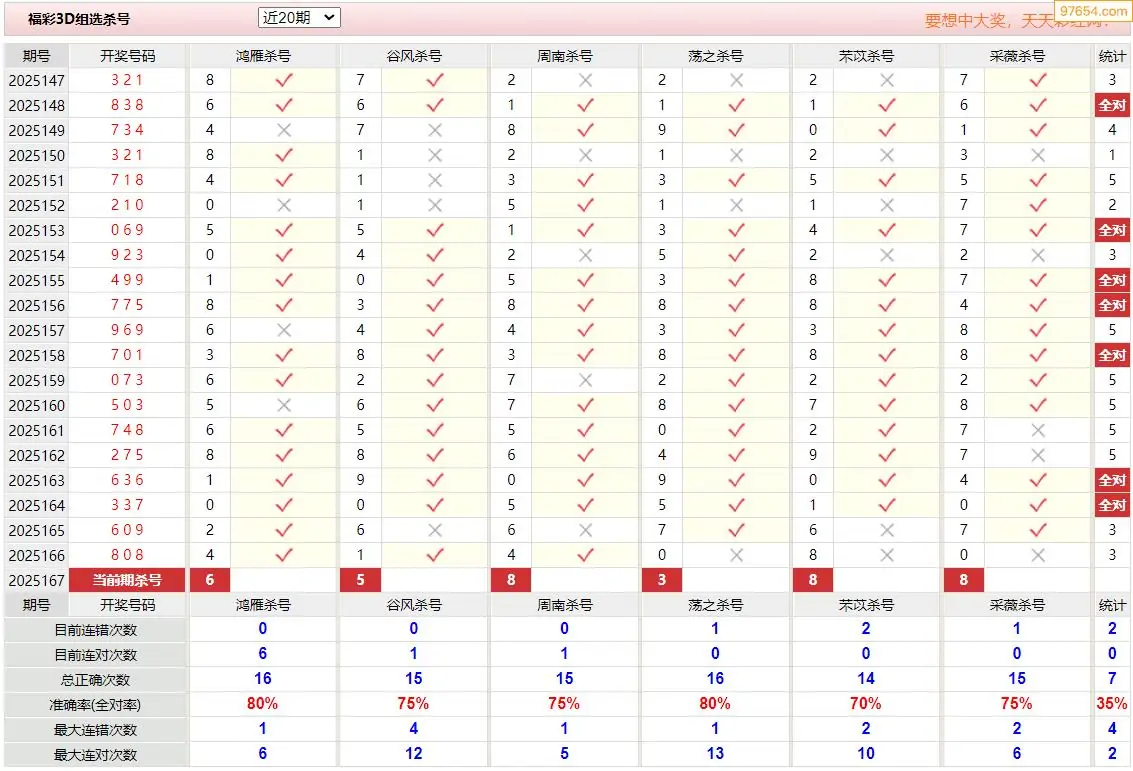Click the check mark for 周南杀号 in row 2025153
This screenshot has width=1133, height=771.
(585, 231)
